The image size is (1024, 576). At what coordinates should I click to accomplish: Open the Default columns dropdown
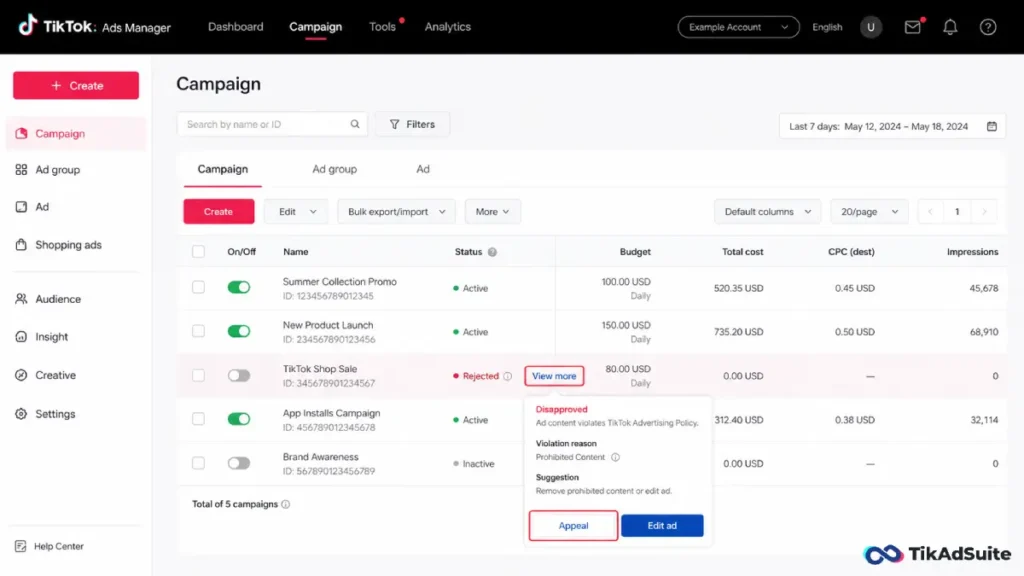click(x=767, y=212)
